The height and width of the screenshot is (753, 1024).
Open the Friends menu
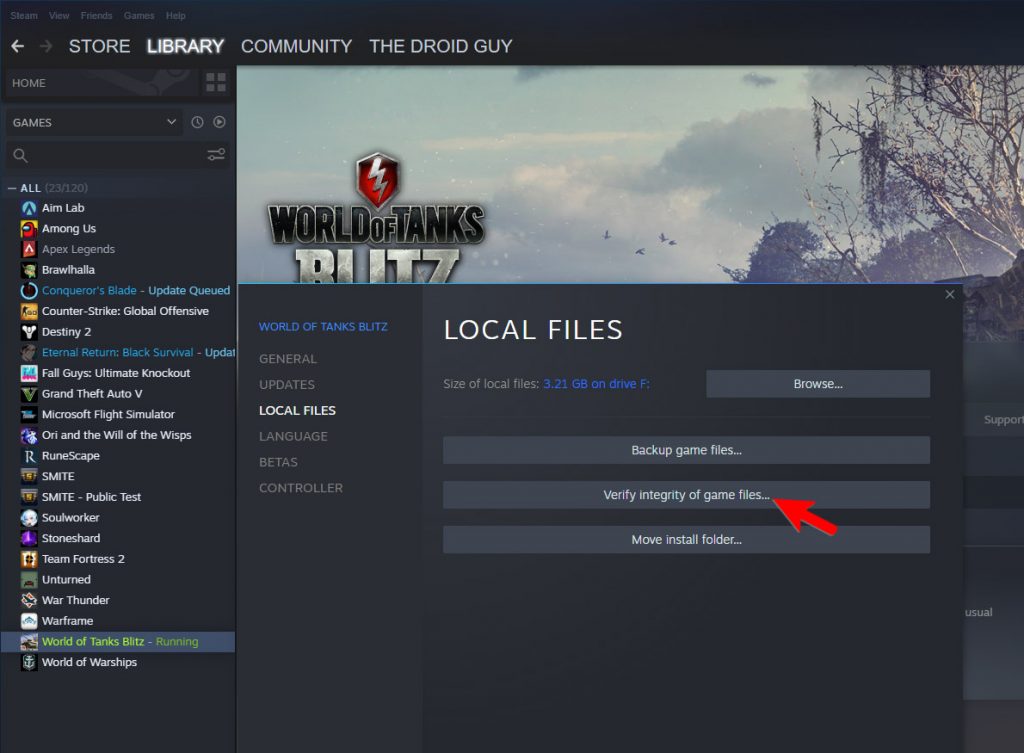(97, 16)
